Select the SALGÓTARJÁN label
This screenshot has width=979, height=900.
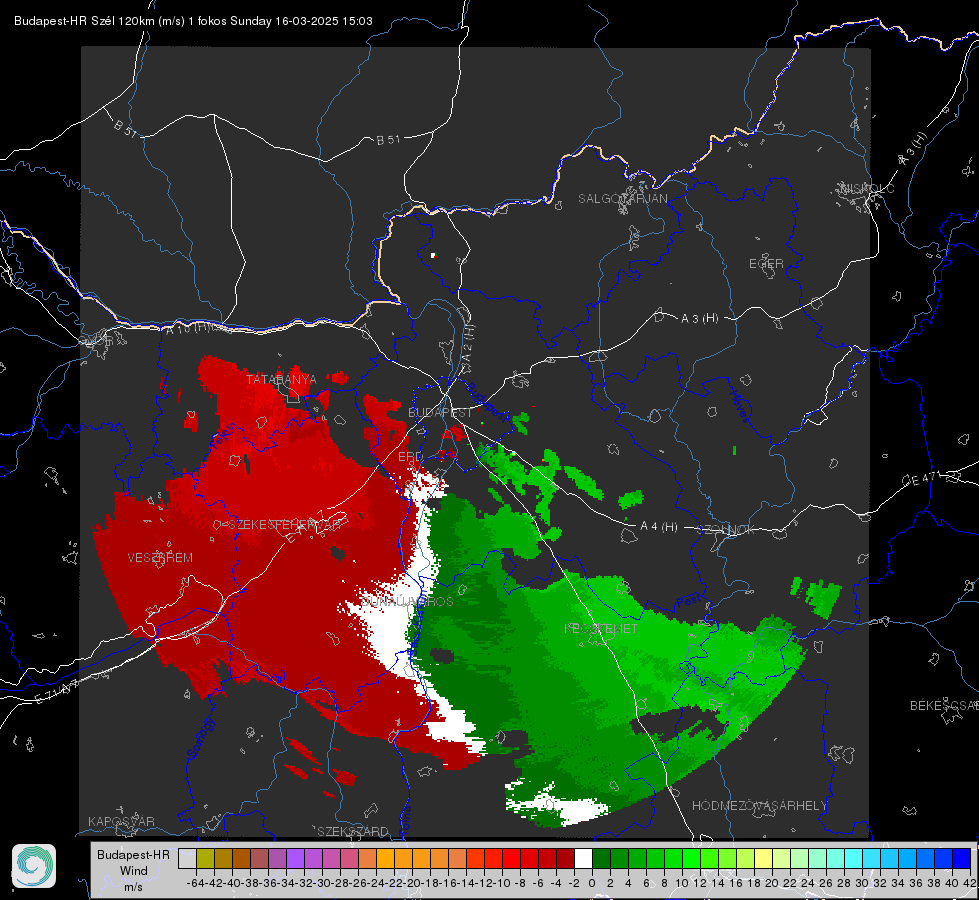tap(622, 199)
